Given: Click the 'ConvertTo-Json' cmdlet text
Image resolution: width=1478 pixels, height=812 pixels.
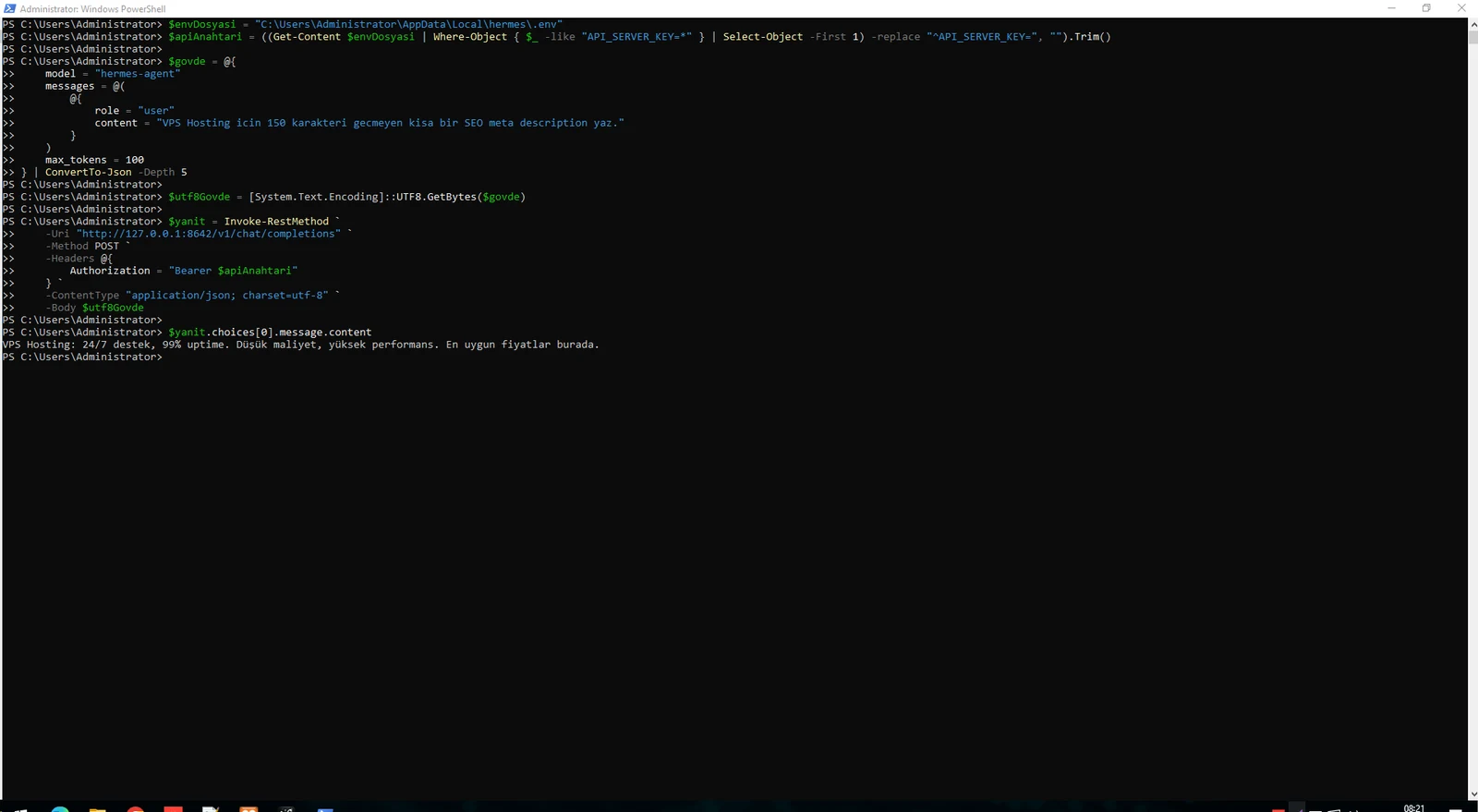Looking at the screenshot, I should coord(89,172).
